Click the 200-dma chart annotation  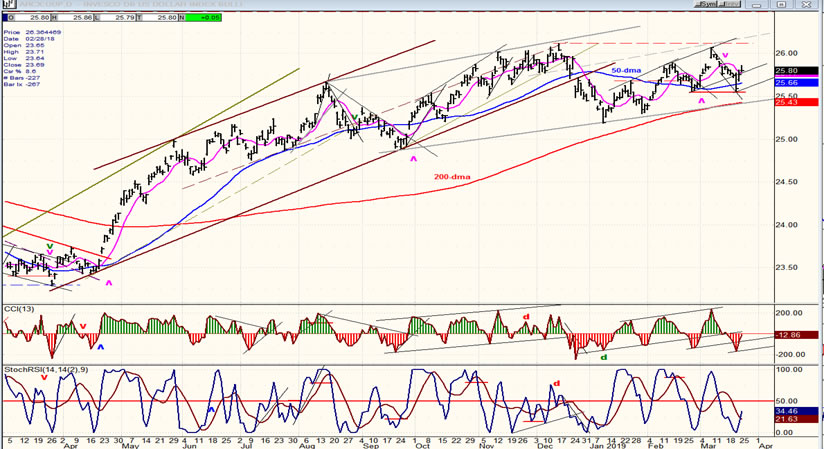(452, 177)
